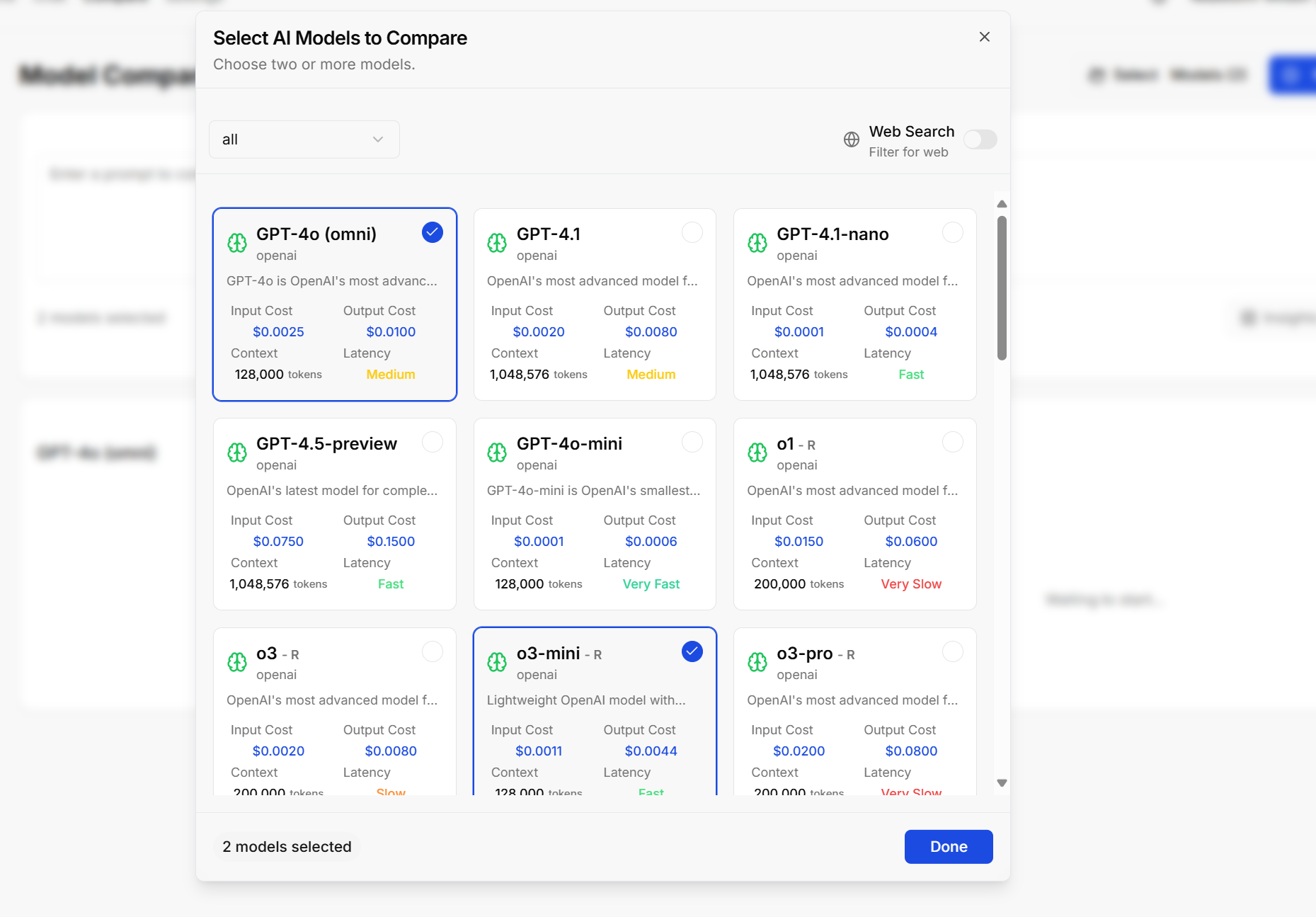Click the $0.1500 output cost value
Screen dimensions: 1316x917
pyautogui.click(x=391, y=542)
